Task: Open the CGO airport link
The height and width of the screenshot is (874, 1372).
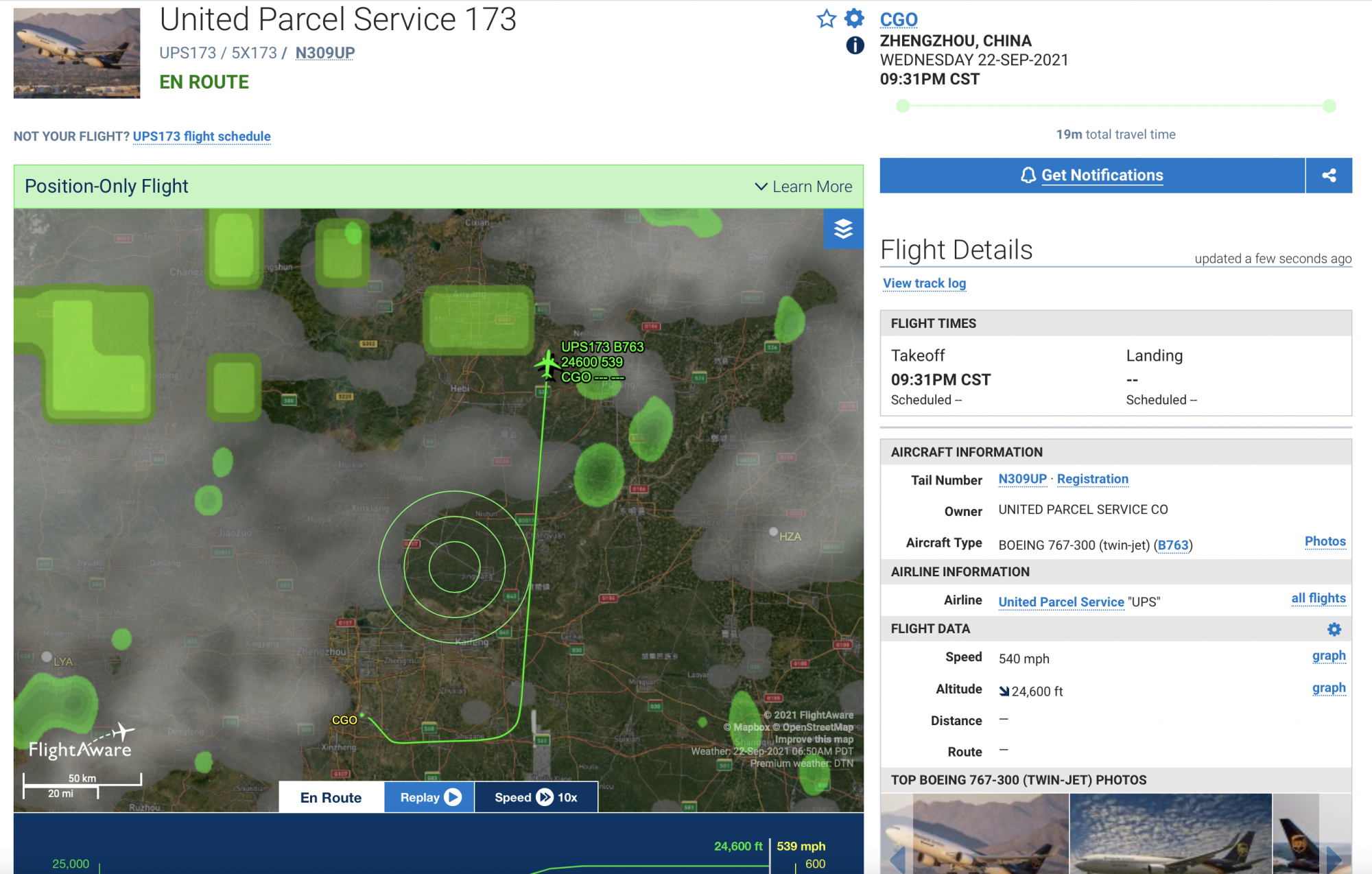Action: coord(899,19)
